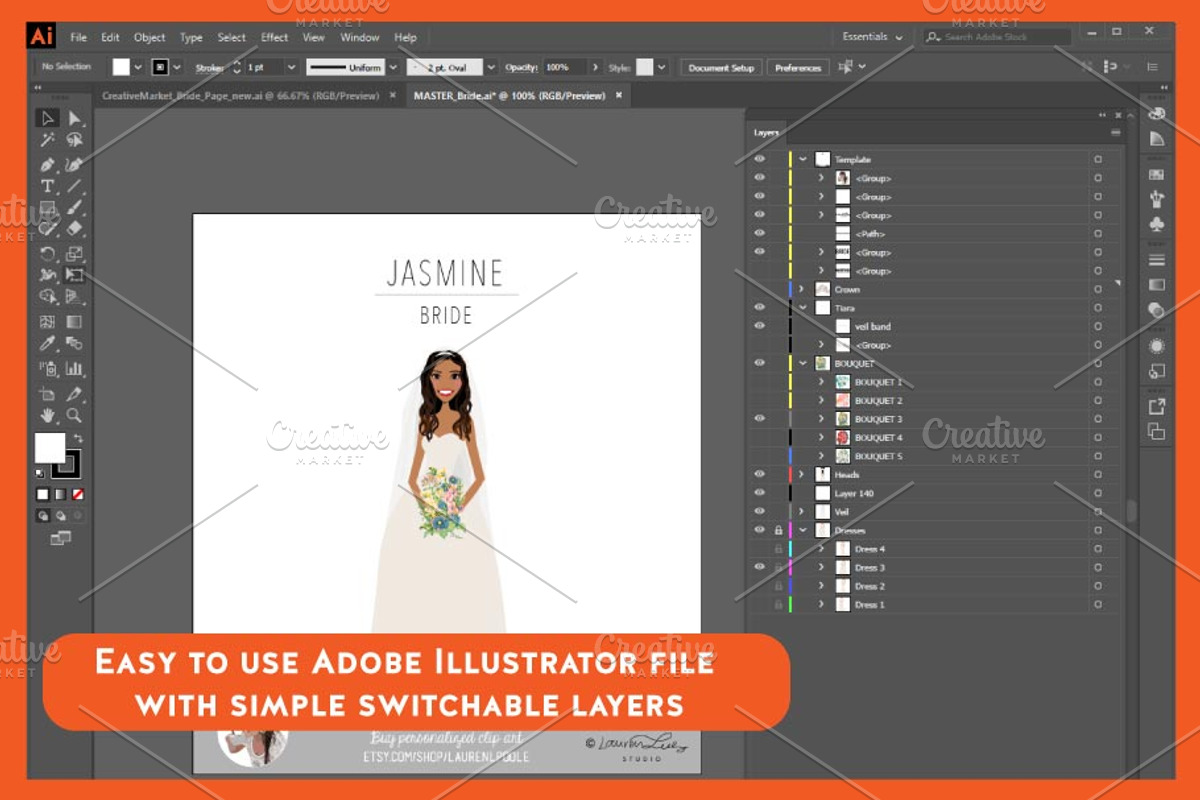Select the Gradient tool in toolbar
Image resolution: width=1200 pixels, height=800 pixels.
[x=75, y=321]
